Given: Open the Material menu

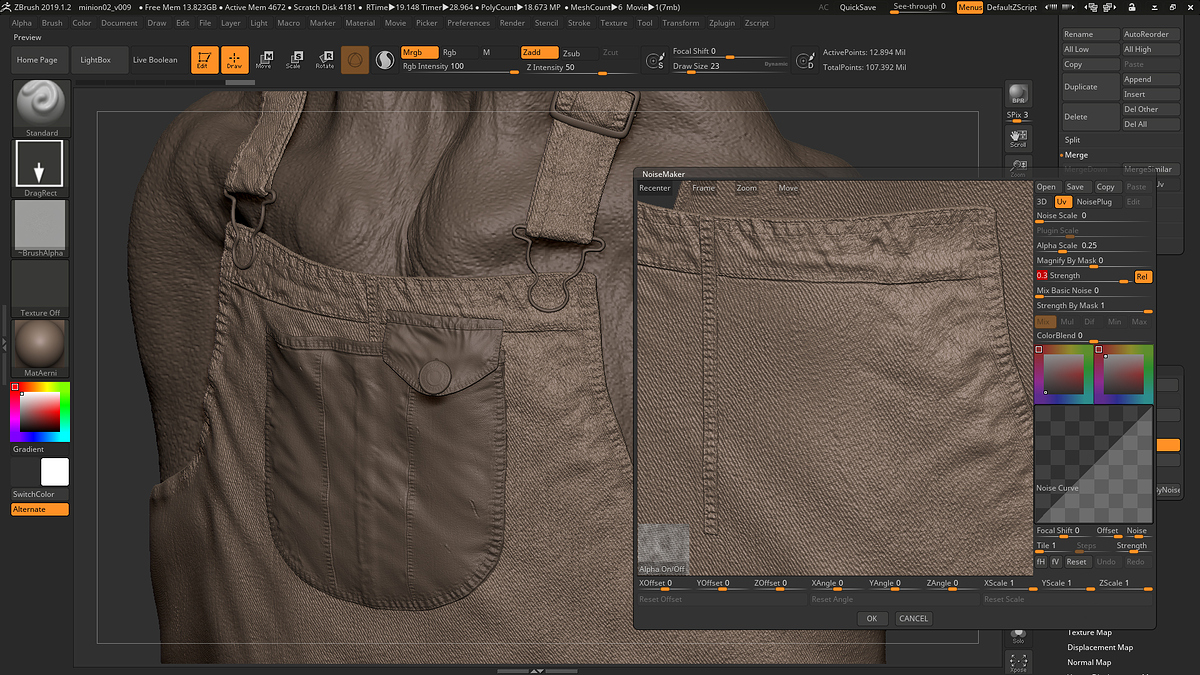Looking at the screenshot, I should pos(360,22).
